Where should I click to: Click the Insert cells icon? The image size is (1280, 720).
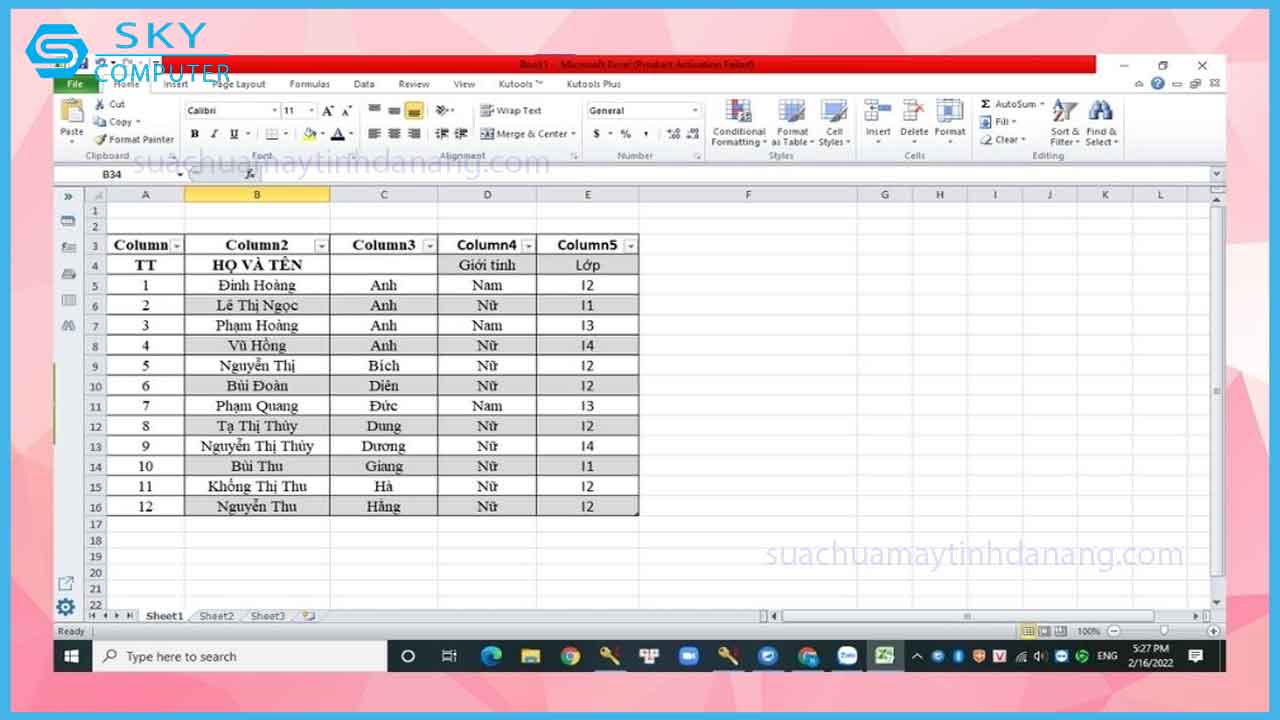point(878,111)
